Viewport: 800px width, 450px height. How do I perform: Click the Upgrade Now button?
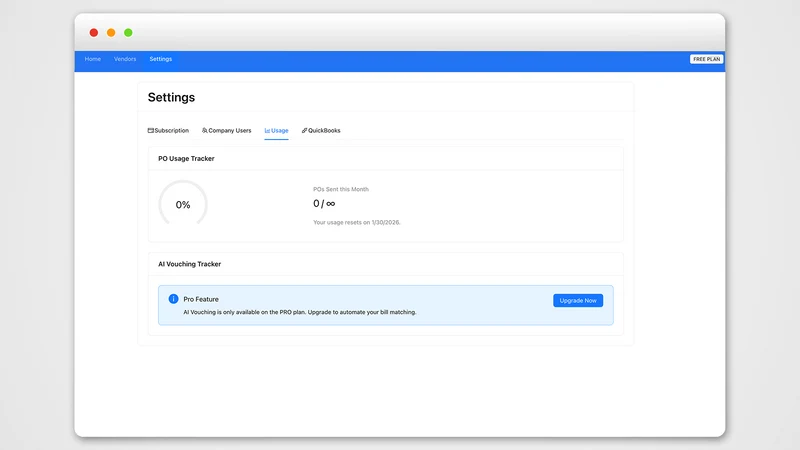tap(578, 301)
